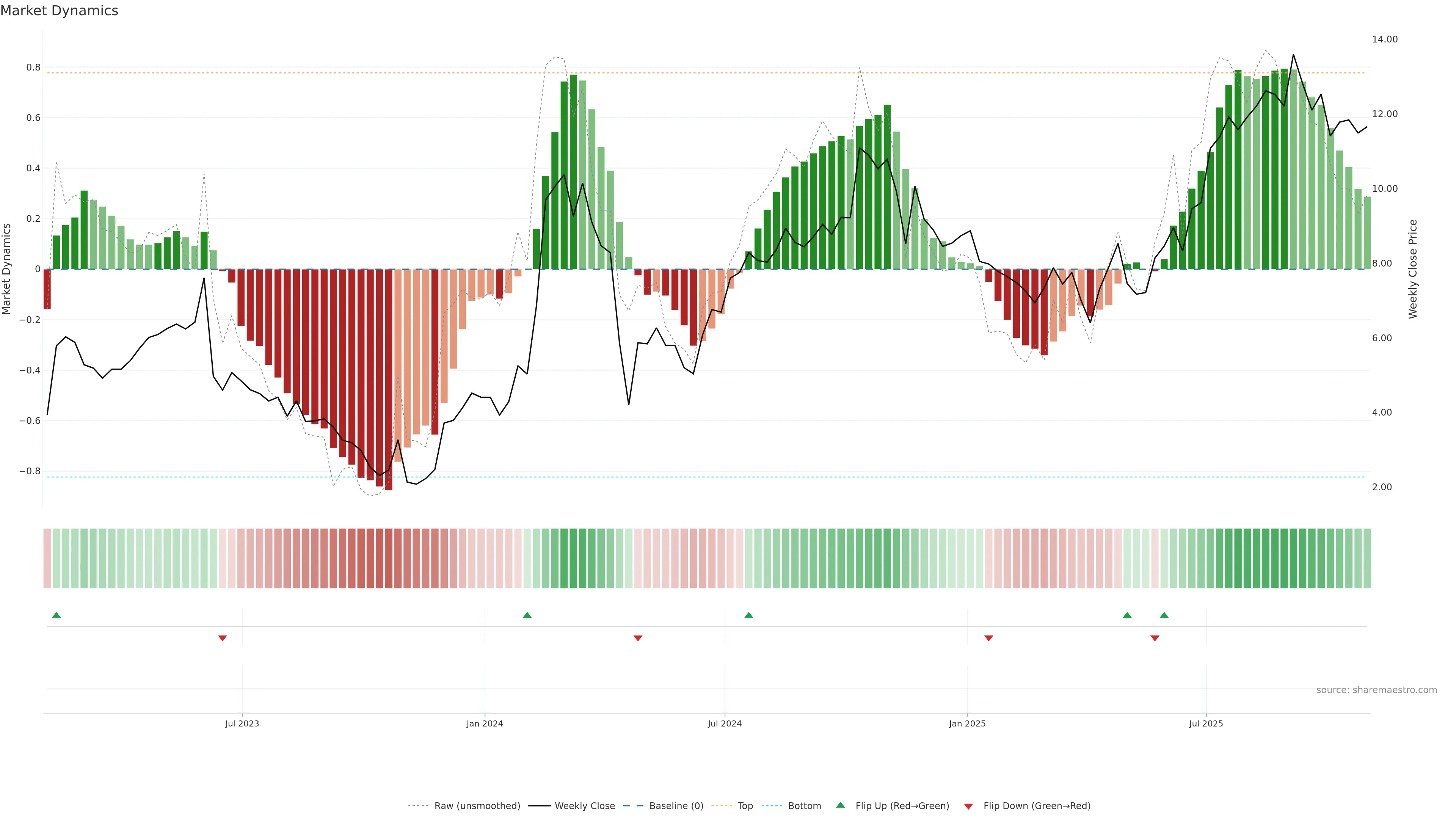Toggle Baseline (0) legend entry
The width and height of the screenshot is (1456, 819).
(676, 806)
